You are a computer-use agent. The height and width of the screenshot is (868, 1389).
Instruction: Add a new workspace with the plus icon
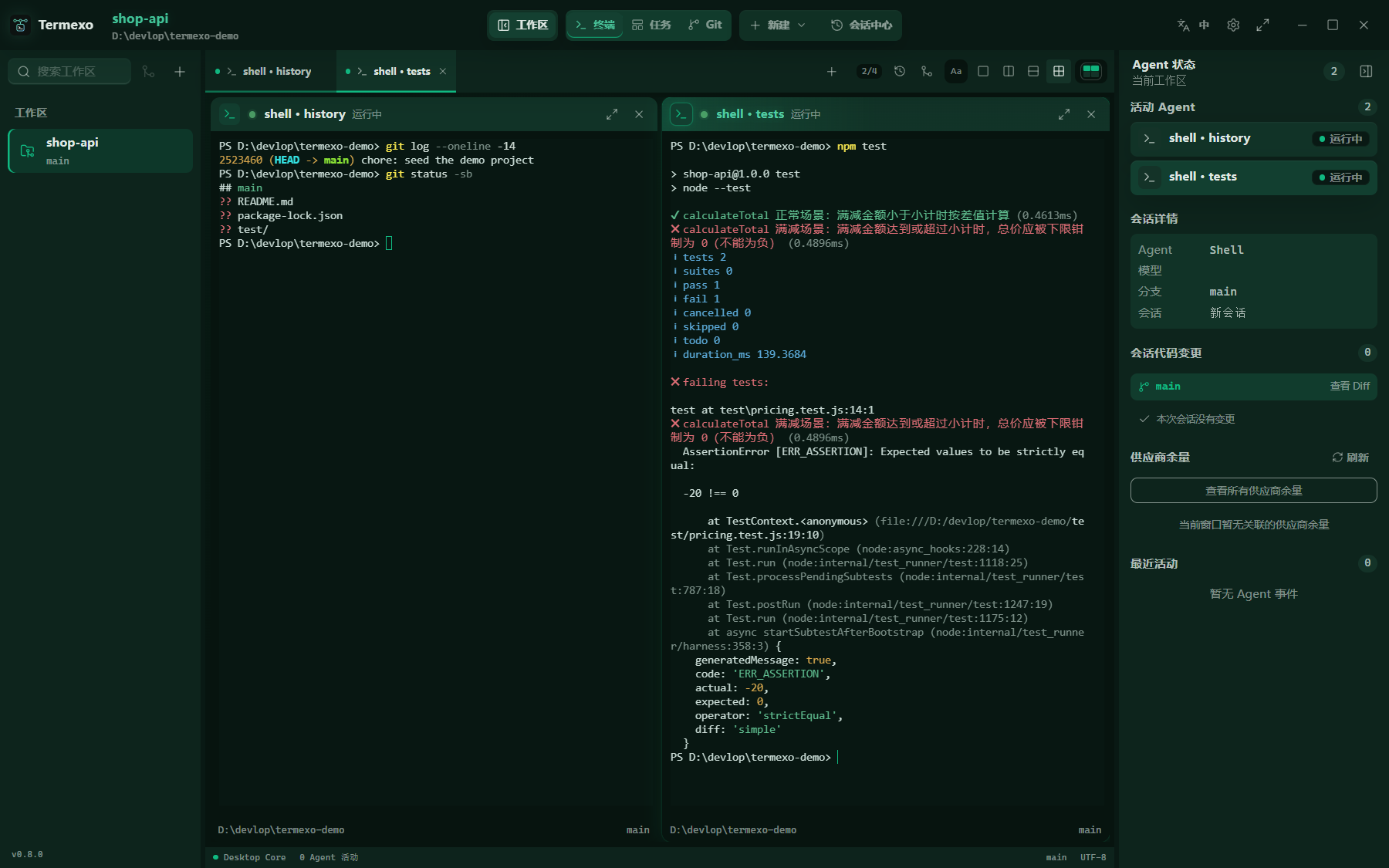(180, 72)
